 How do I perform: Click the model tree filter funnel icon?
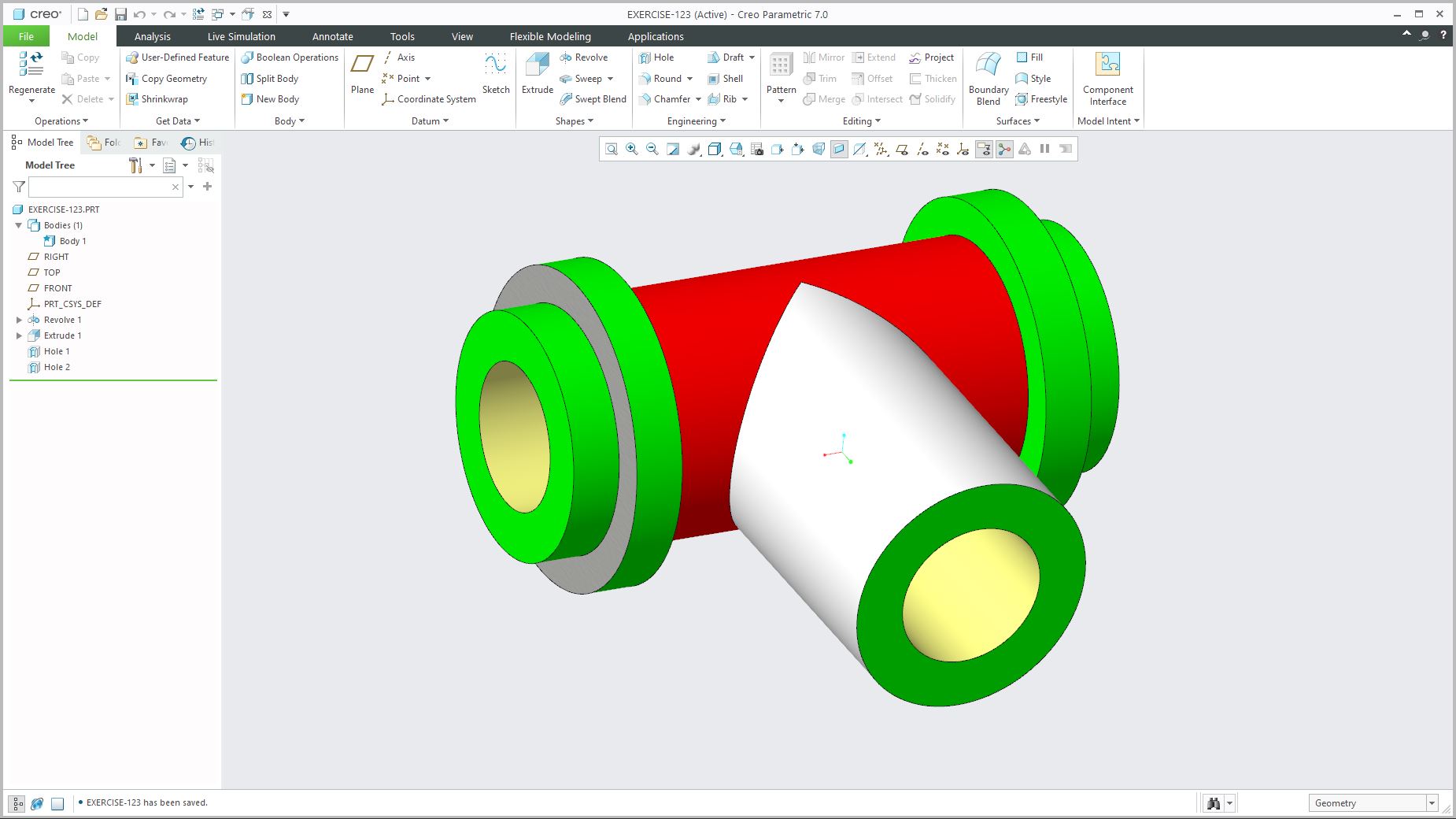point(19,187)
